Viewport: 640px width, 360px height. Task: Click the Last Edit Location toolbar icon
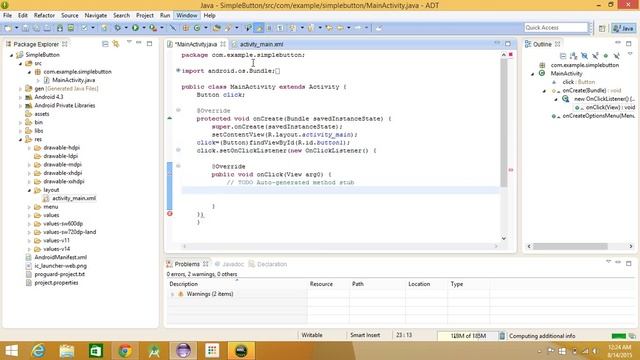click(x=329, y=28)
